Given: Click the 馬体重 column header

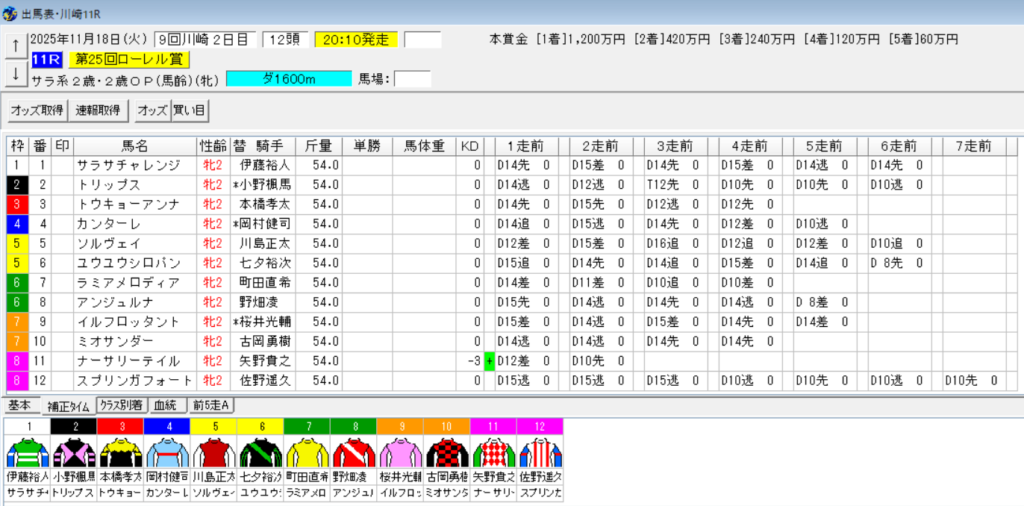Looking at the screenshot, I should coord(424,146).
